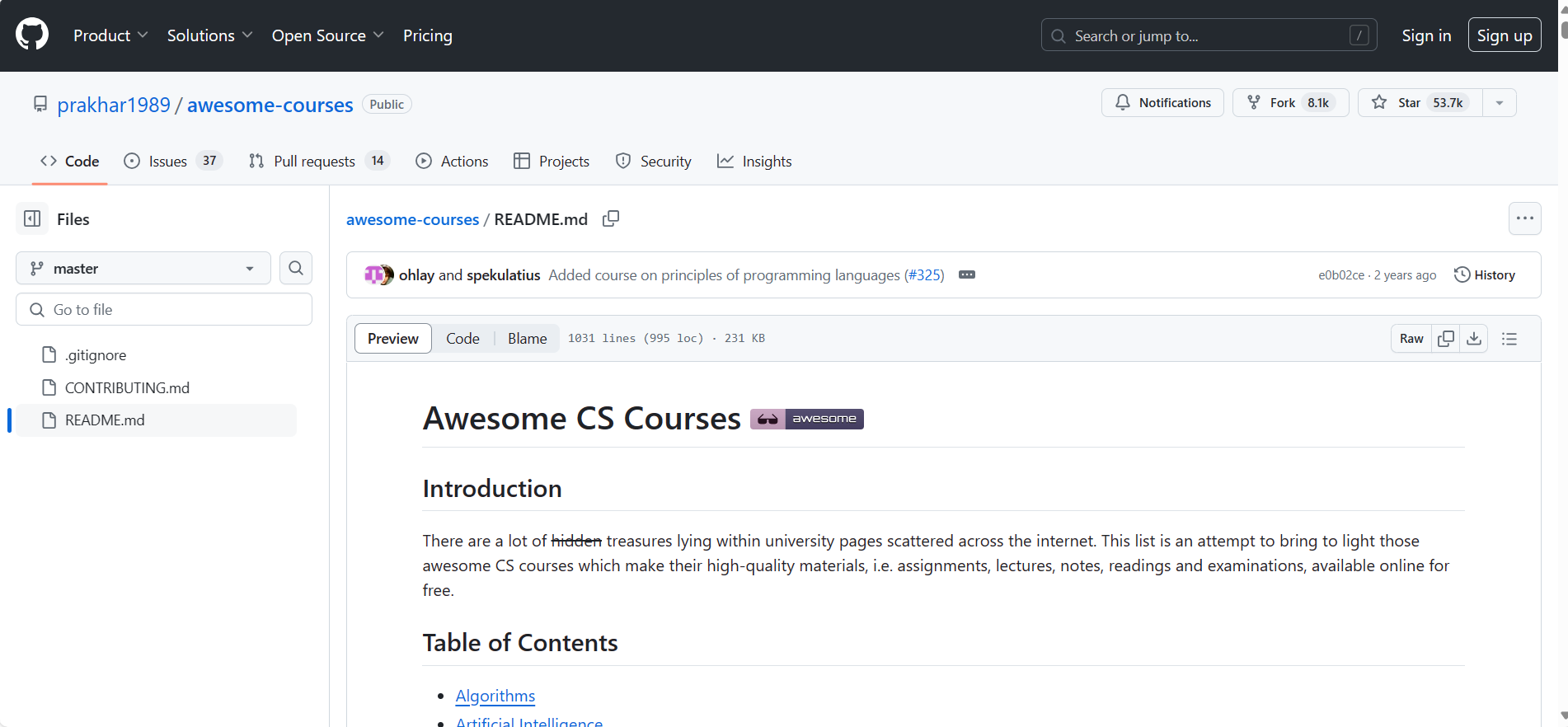Copy raw file contents icon
The height and width of the screenshot is (727, 1568).
pos(1446,339)
